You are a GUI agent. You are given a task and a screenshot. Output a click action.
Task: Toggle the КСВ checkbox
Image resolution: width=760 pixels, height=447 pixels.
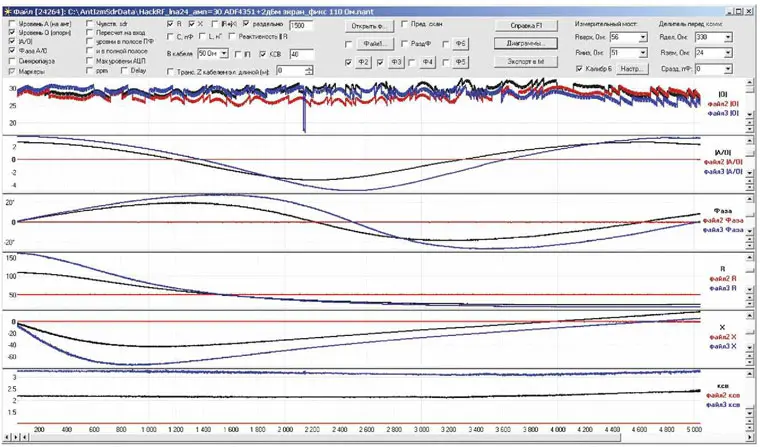click(264, 53)
